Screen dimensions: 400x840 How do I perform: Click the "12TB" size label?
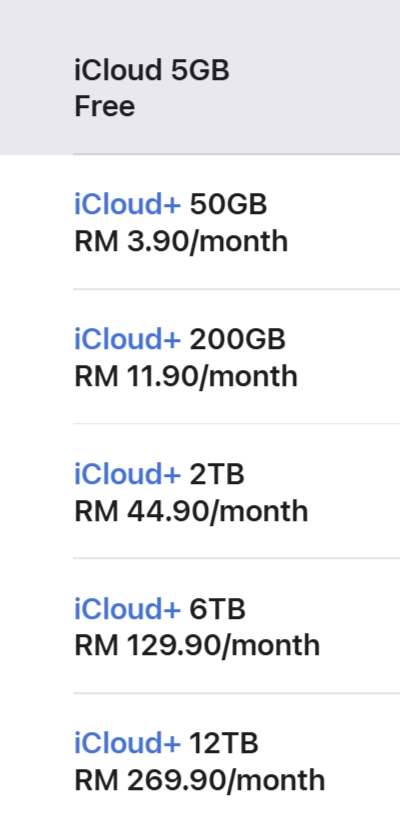coord(224,744)
